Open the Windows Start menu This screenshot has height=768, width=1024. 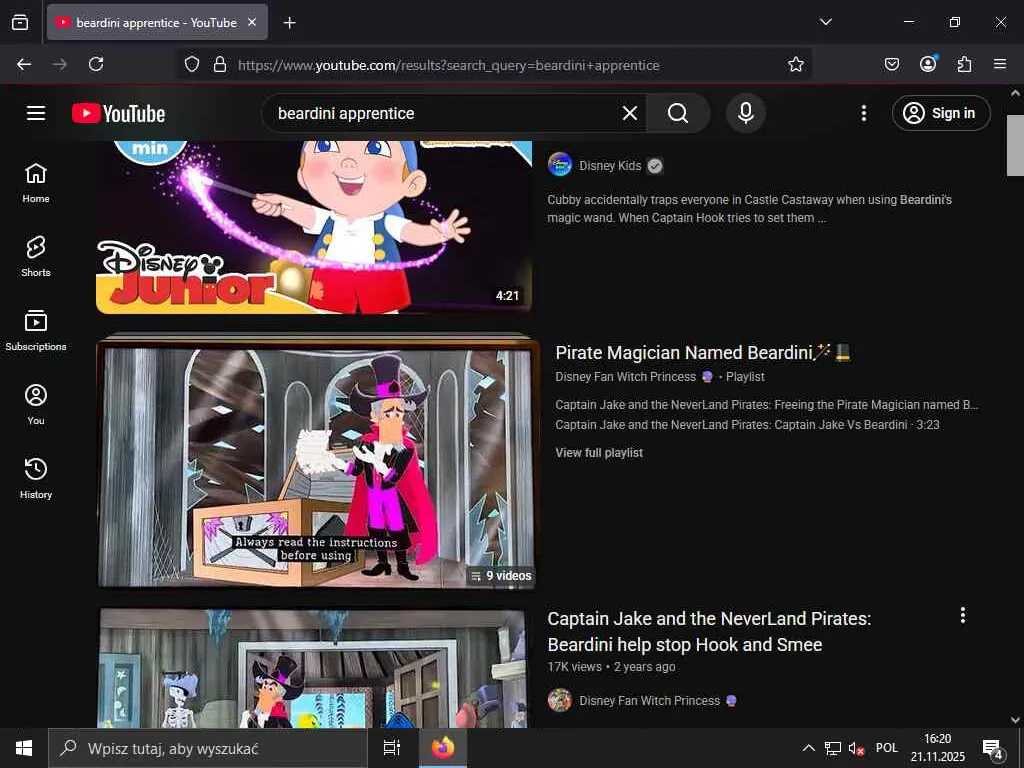click(24, 748)
